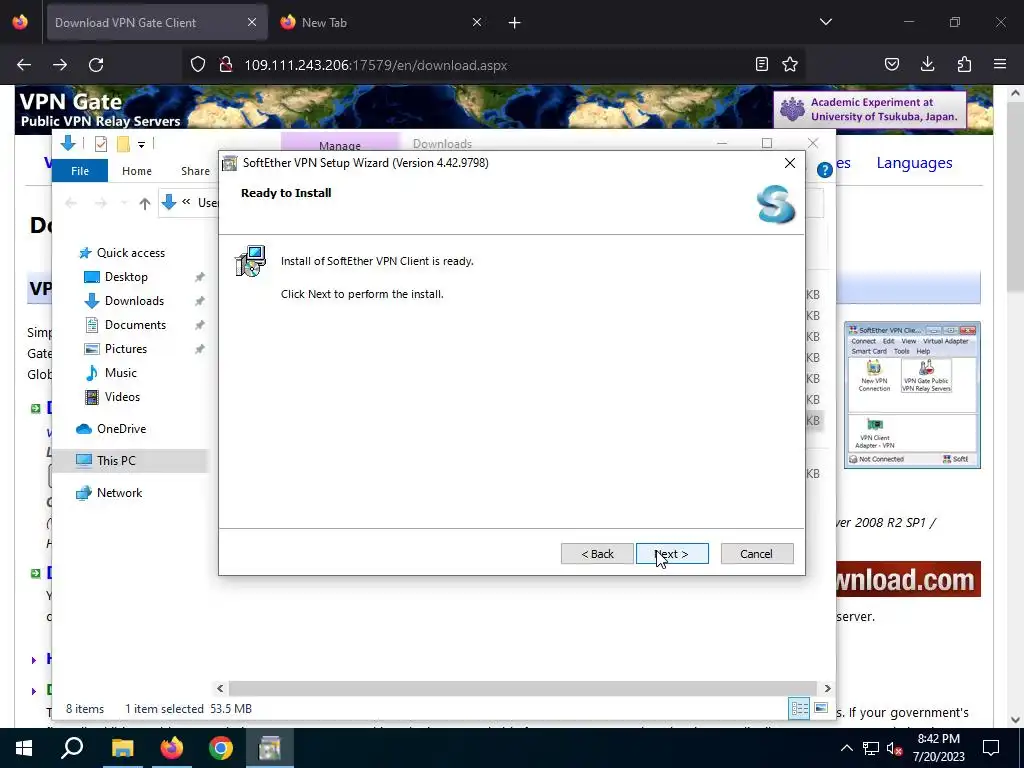Close the Download VPN Gate Client tab
Image resolution: width=1024 pixels, height=768 pixels.
coord(252,23)
